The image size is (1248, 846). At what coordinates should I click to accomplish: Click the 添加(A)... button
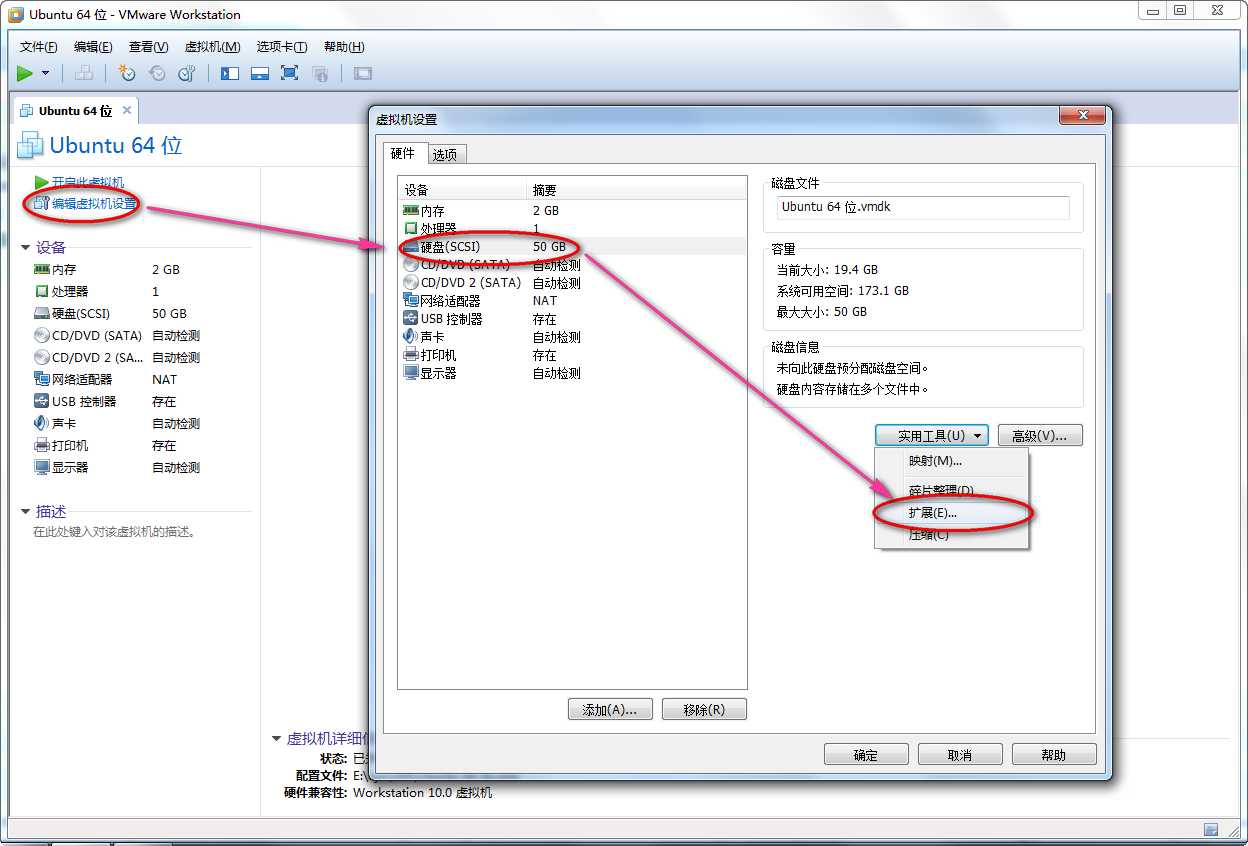click(x=610, y=710)
